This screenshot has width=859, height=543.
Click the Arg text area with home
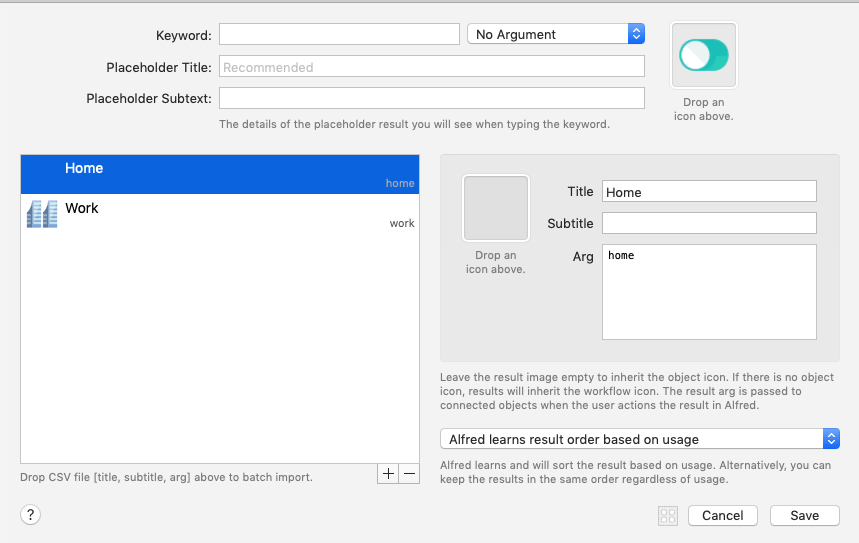709,292
